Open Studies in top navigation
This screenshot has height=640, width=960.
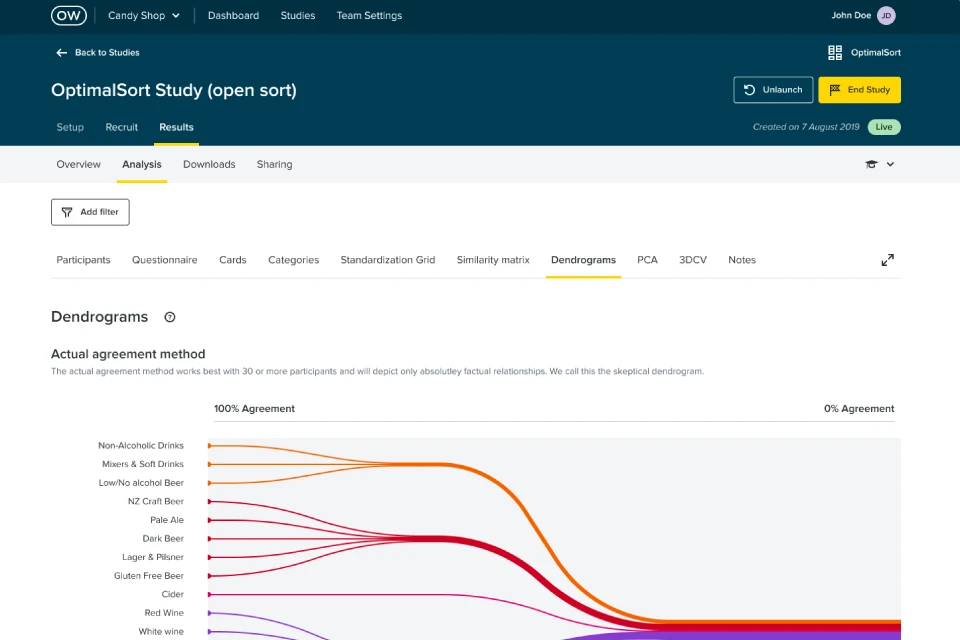[x=298, y=15]
